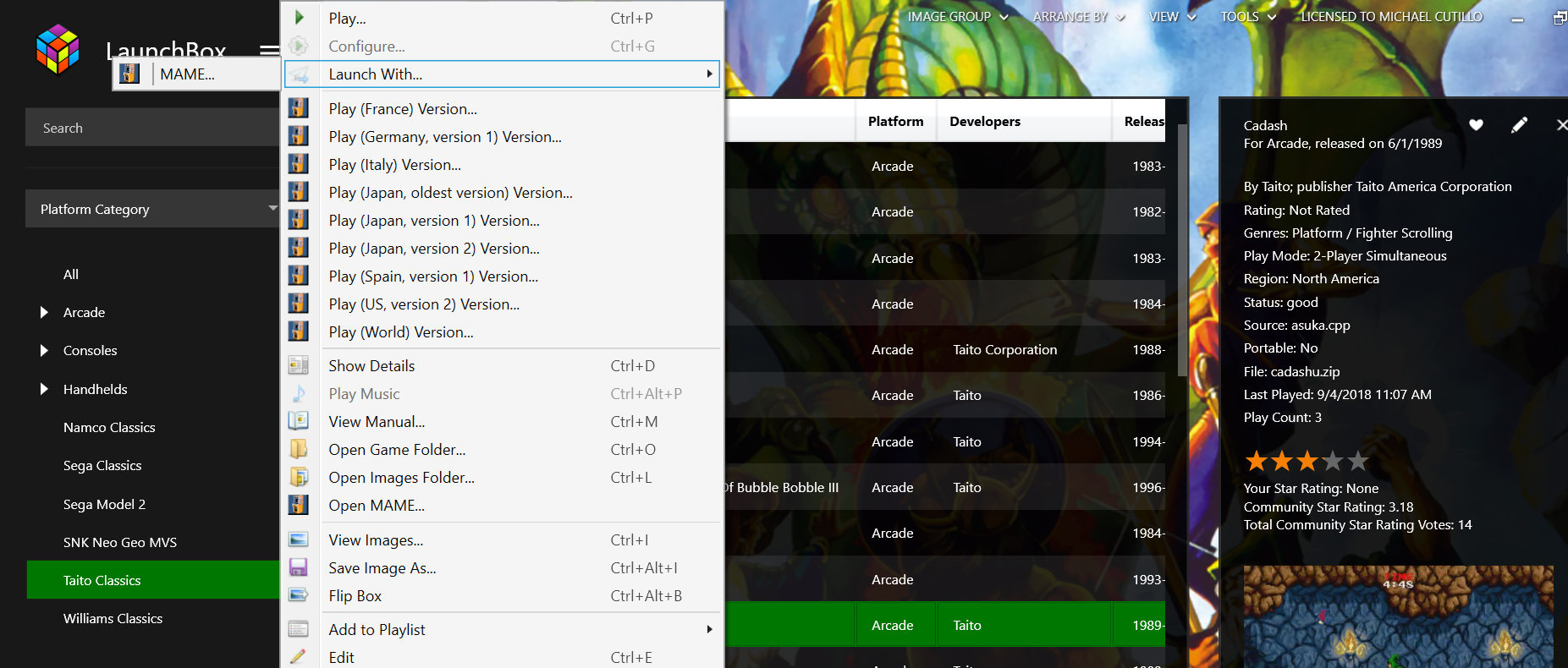Screen dimensions: 1568x668
Task: Click the Cadash gameplay screenshot thumbnail
Action: click(x=1398, y=616)
